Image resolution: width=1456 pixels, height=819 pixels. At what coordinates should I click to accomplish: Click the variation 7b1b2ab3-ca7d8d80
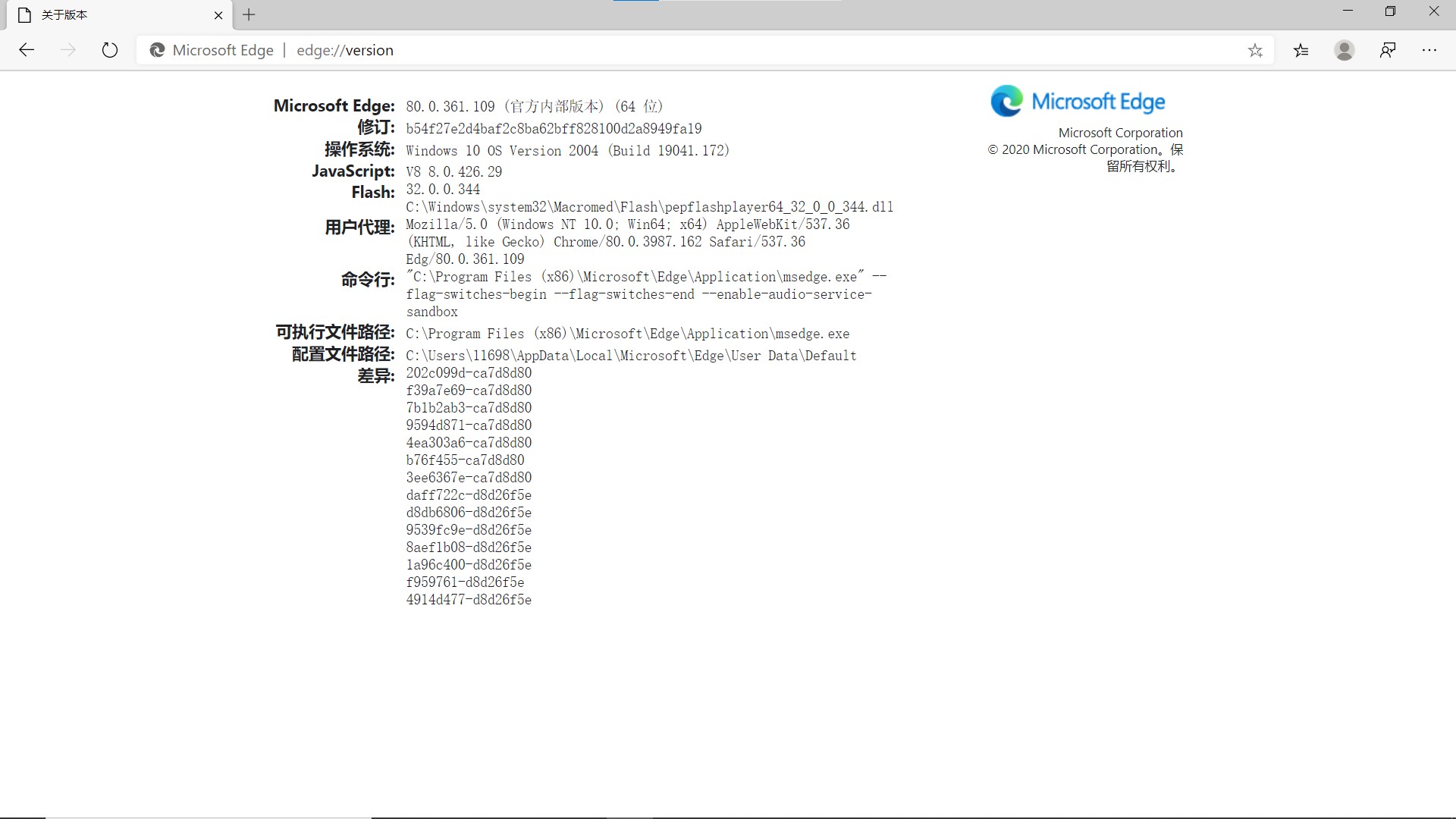pos(469,407)
